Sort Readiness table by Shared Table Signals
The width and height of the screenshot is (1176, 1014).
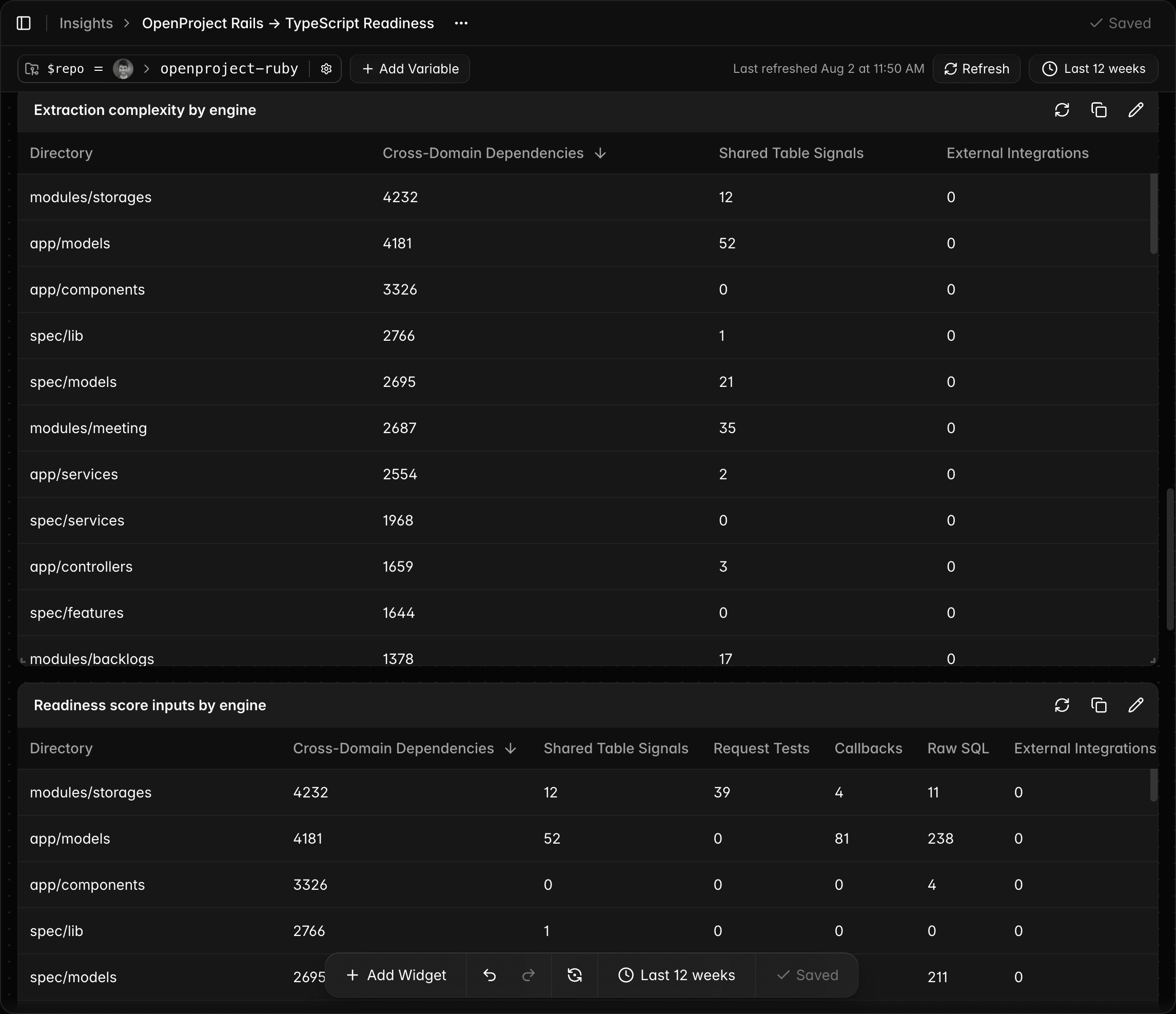616,748
